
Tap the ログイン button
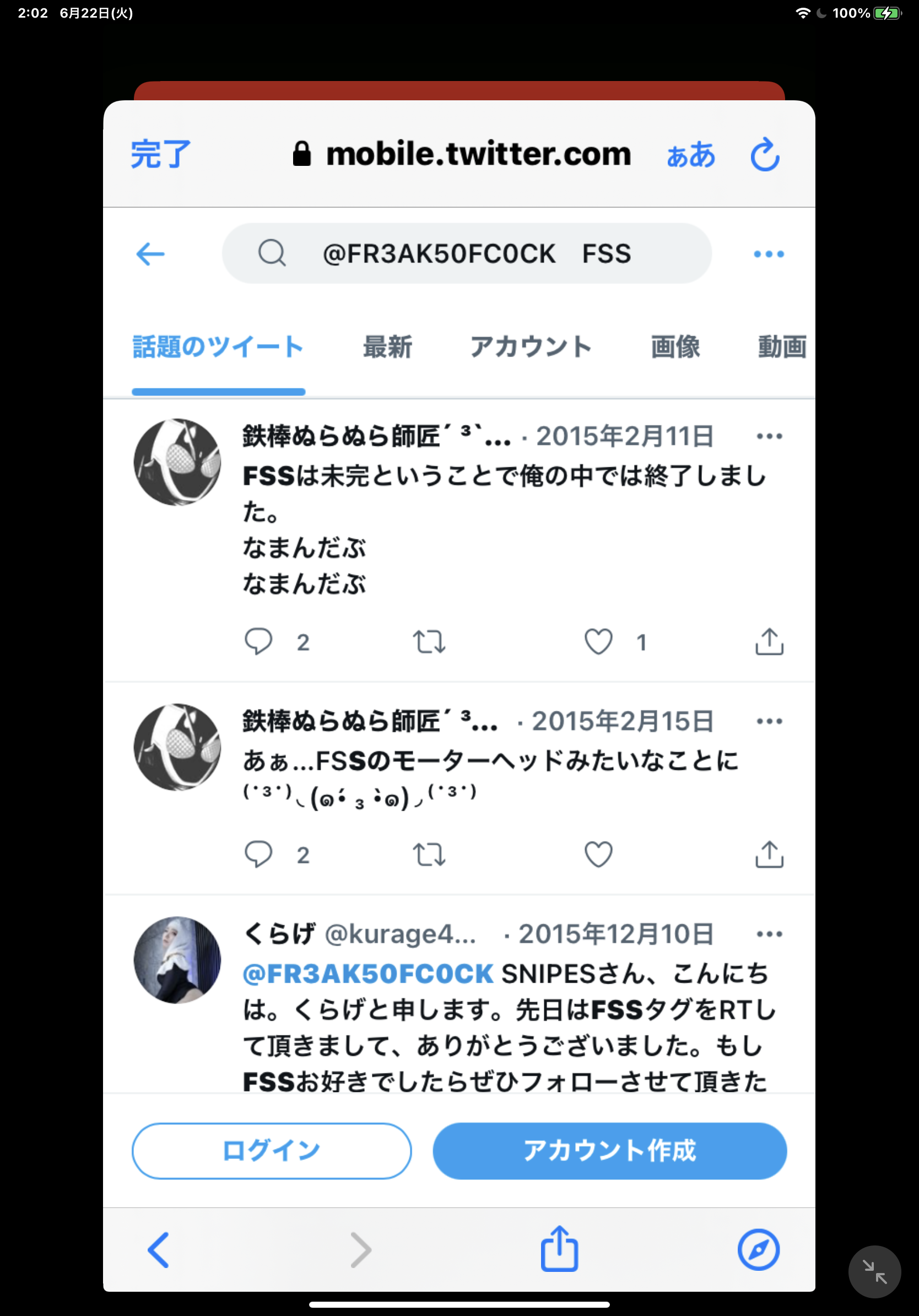272,1151
